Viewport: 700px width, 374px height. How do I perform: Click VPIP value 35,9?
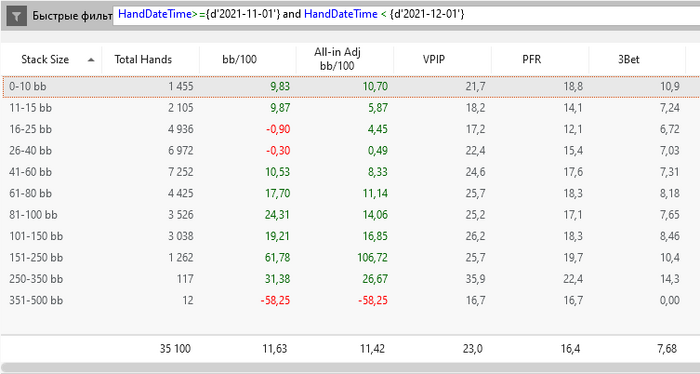475,279
